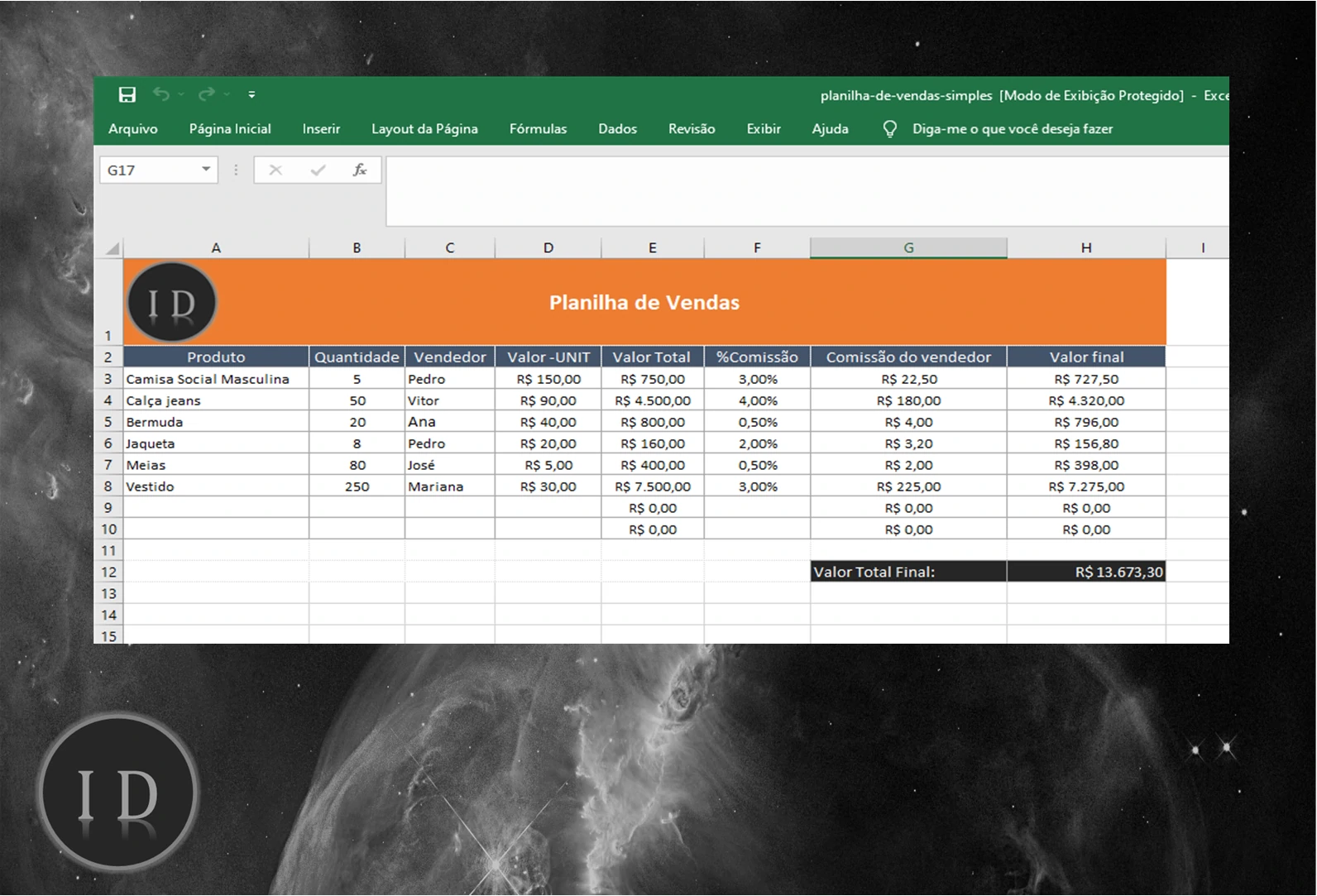Select the row 12 header
1317x896 pixels.
point(108,572)
